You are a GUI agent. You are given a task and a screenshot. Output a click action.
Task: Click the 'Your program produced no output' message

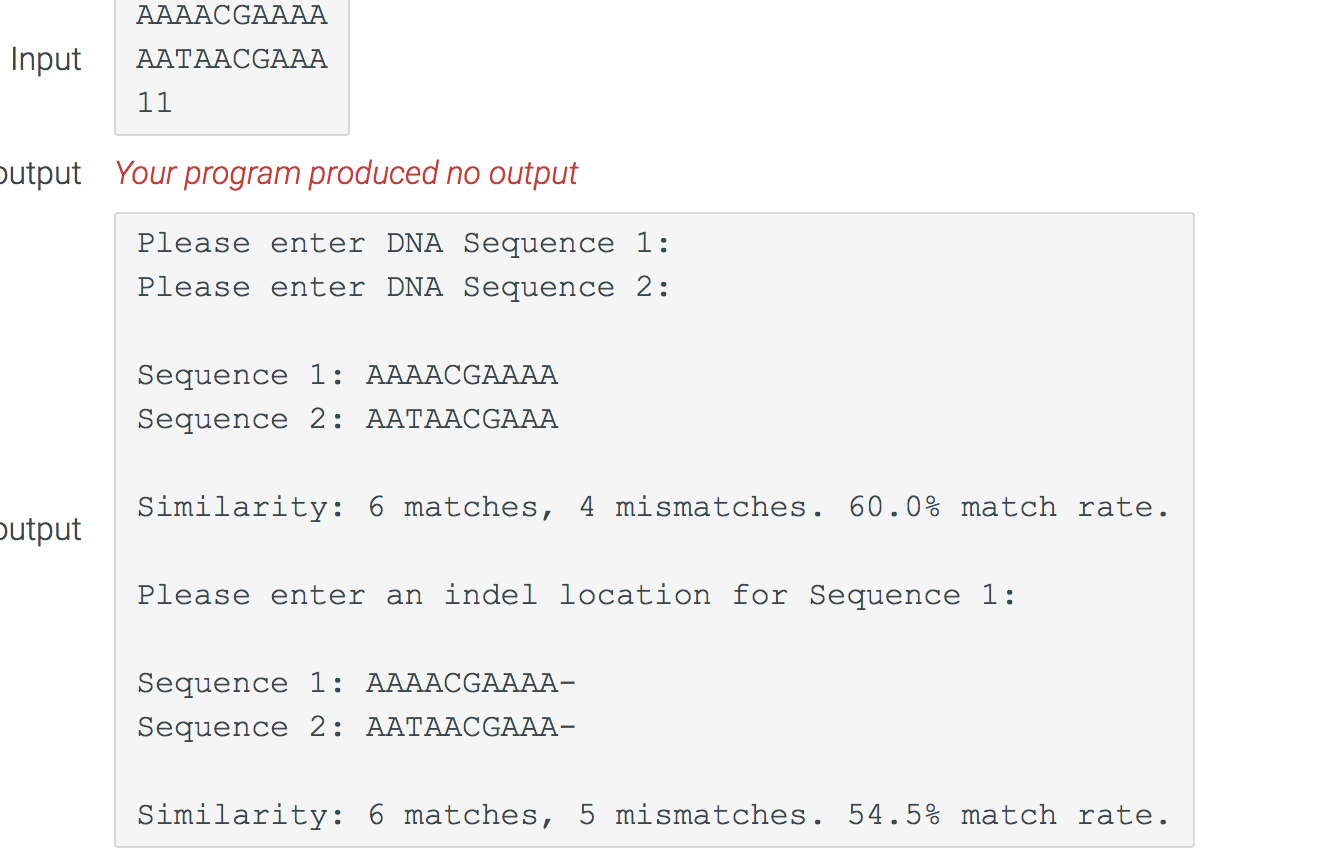[x=346, y=173]
